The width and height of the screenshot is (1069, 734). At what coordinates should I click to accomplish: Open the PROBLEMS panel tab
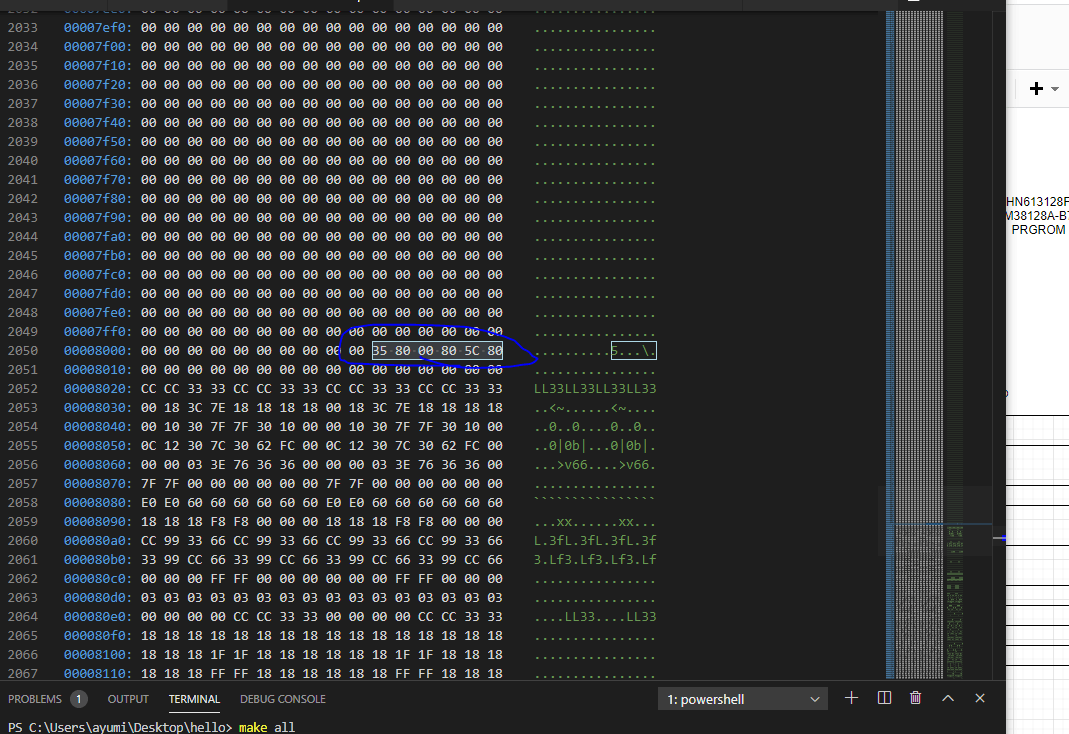[x=35, y=699]
